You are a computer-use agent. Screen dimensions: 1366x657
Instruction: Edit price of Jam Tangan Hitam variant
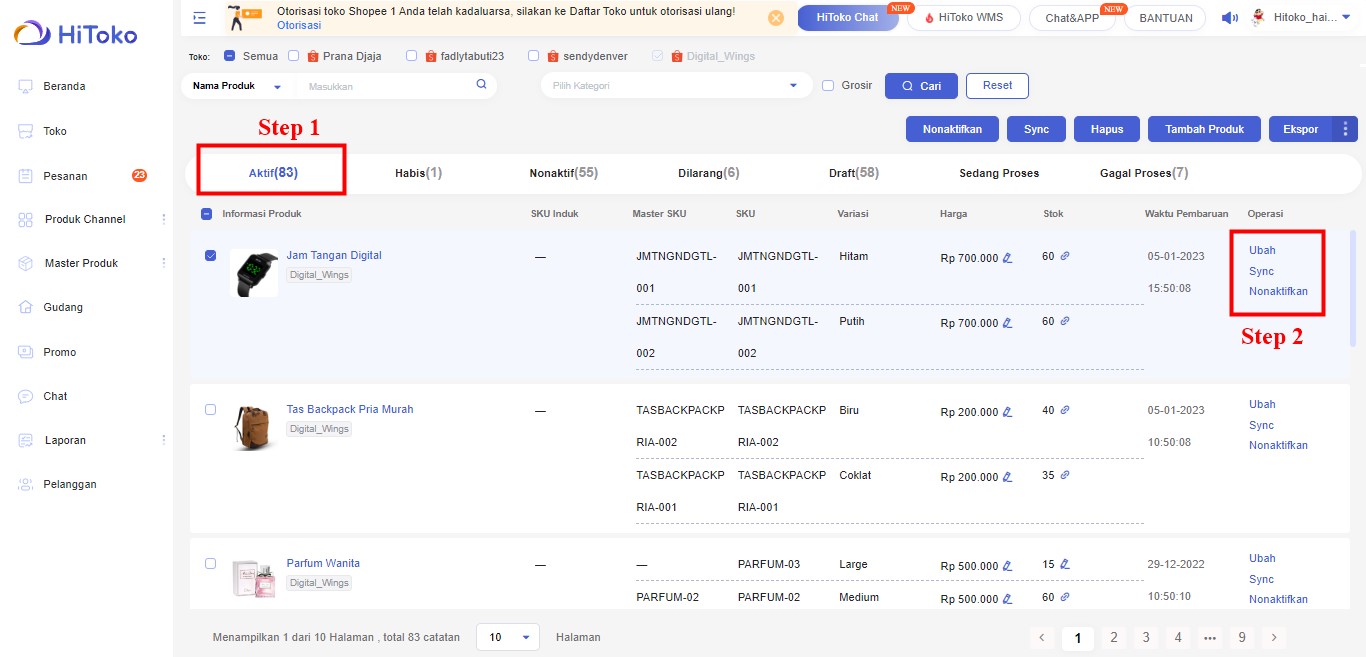click(x=1007, y=258)
